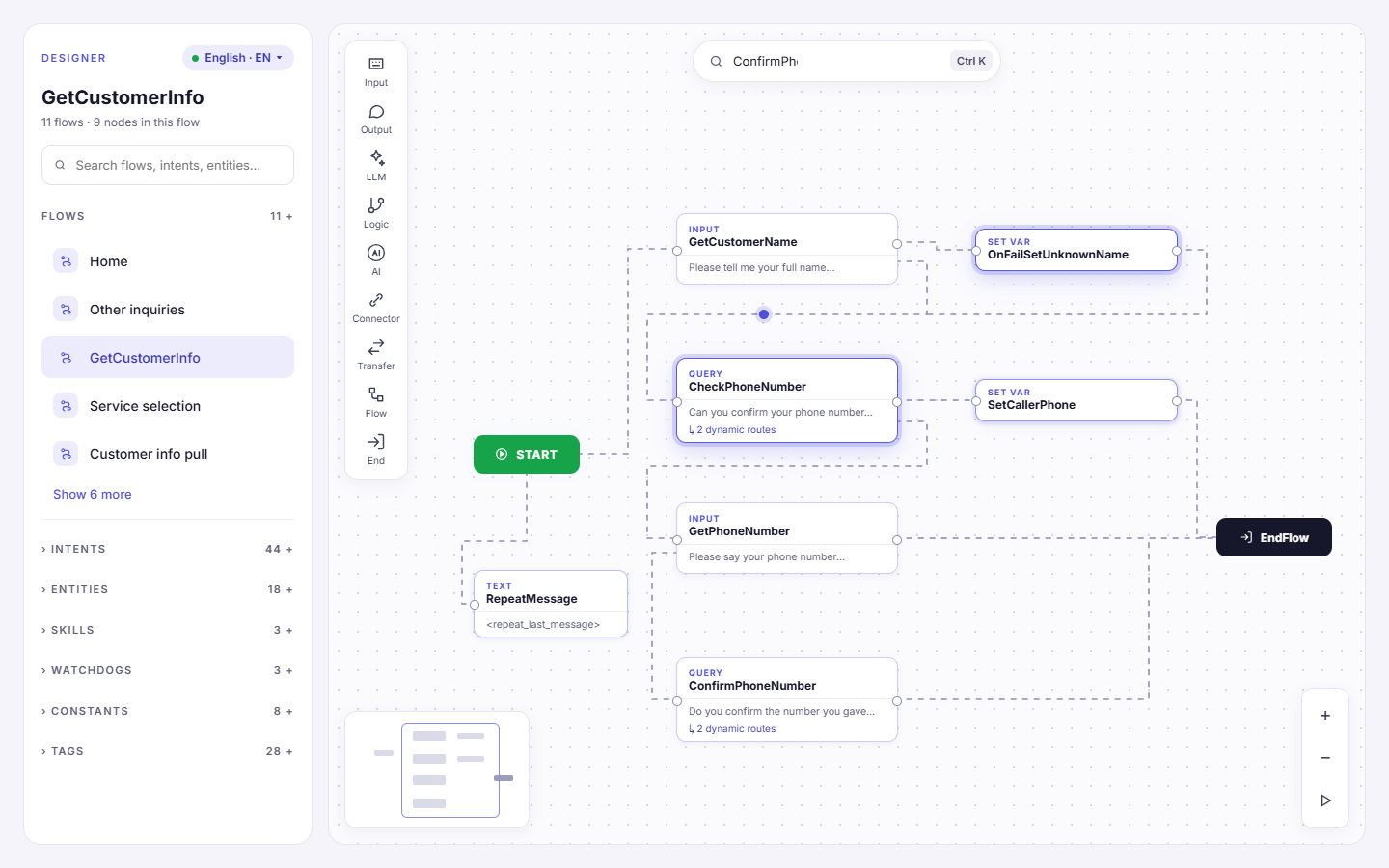Run the flow with play button

(1325, 800)
